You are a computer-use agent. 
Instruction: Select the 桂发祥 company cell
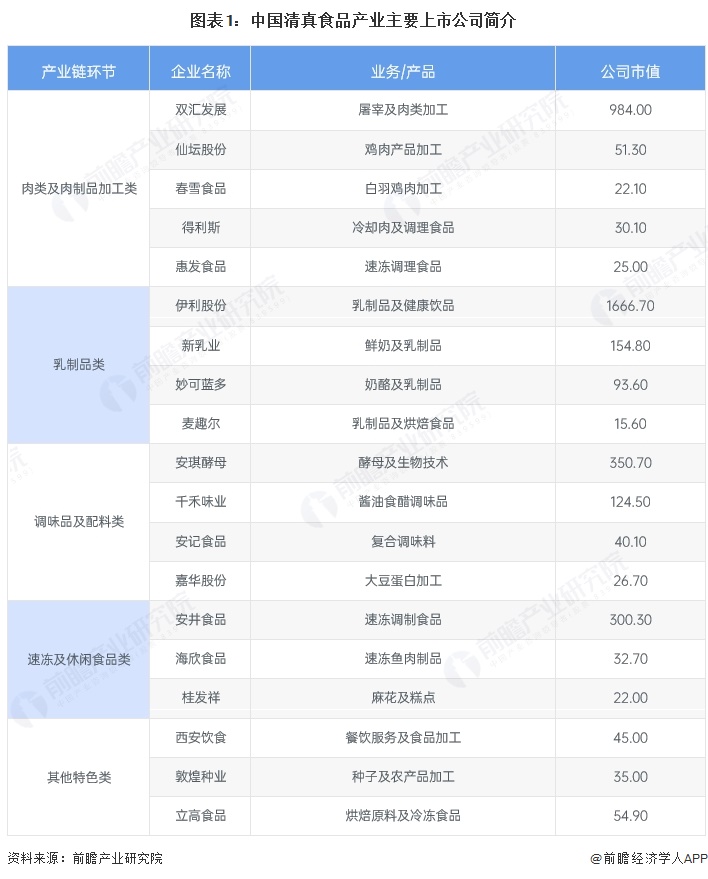click(200, 698)
